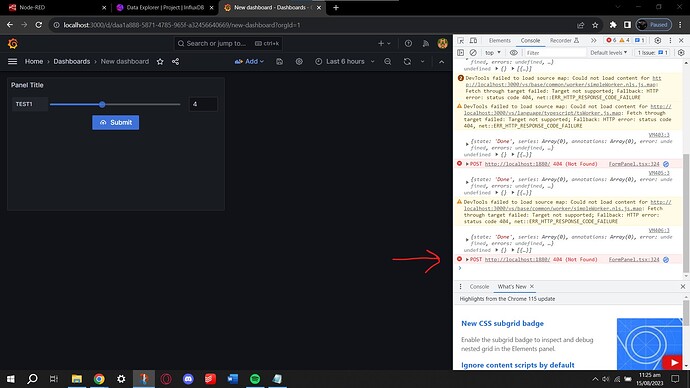Switch to the Elements tab
This screenshot has width=690, height=388.
[x=499, y=40]
